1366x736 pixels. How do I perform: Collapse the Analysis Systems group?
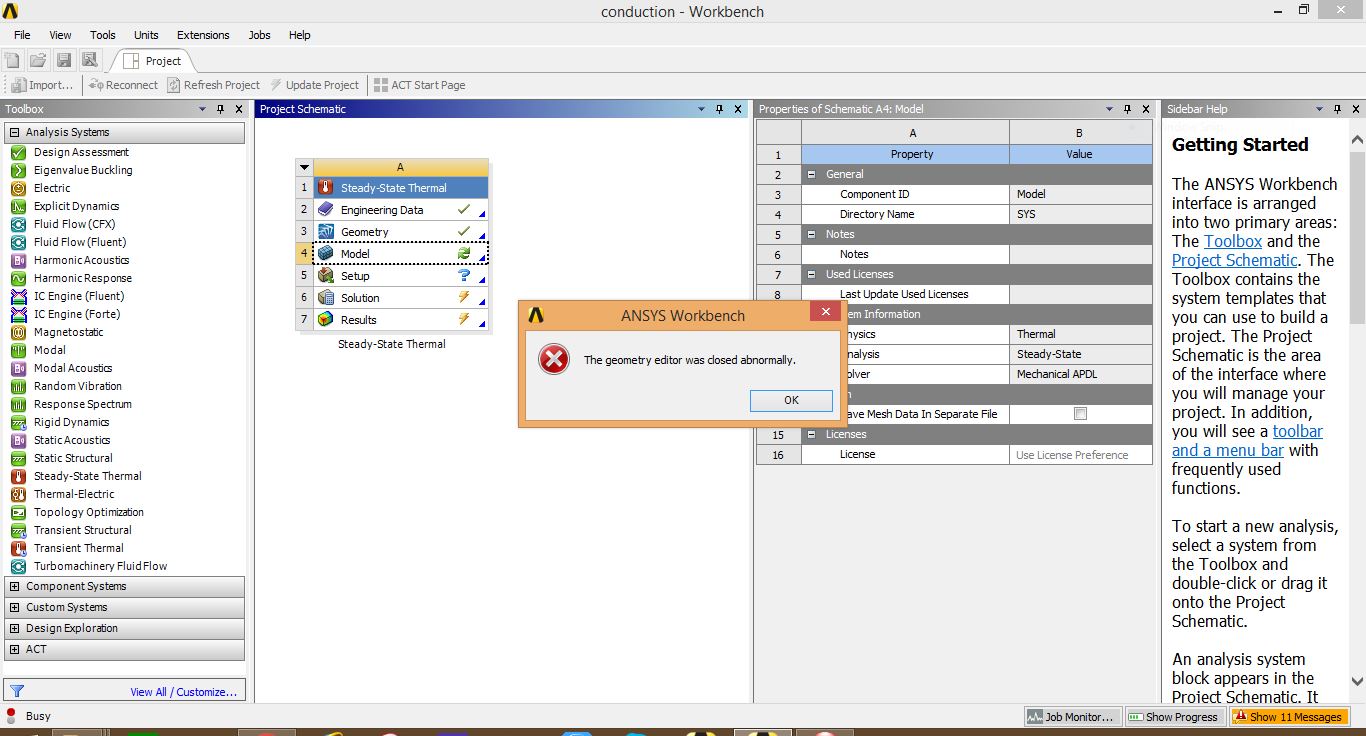(14, 132)
